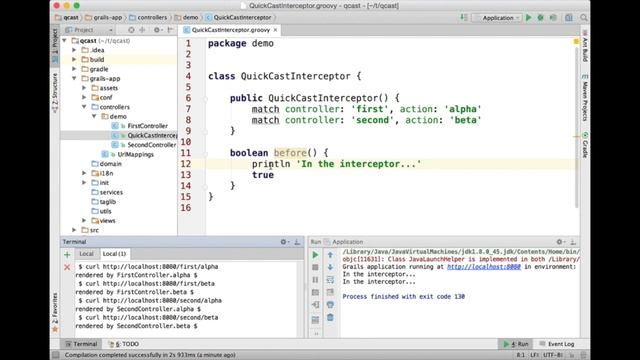Clear all output trash icon in Run panel
Image resolution: width=640 pixels, height=360 pixels.
coord(330,318)
